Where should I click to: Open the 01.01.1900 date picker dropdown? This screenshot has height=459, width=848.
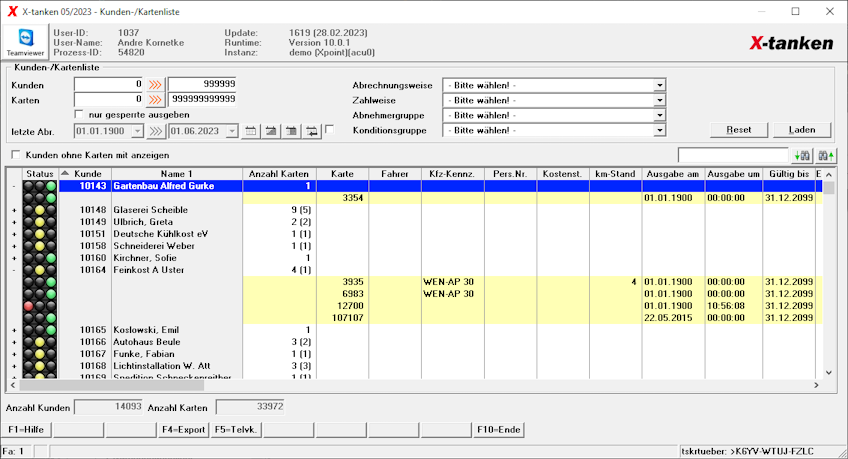137,131
